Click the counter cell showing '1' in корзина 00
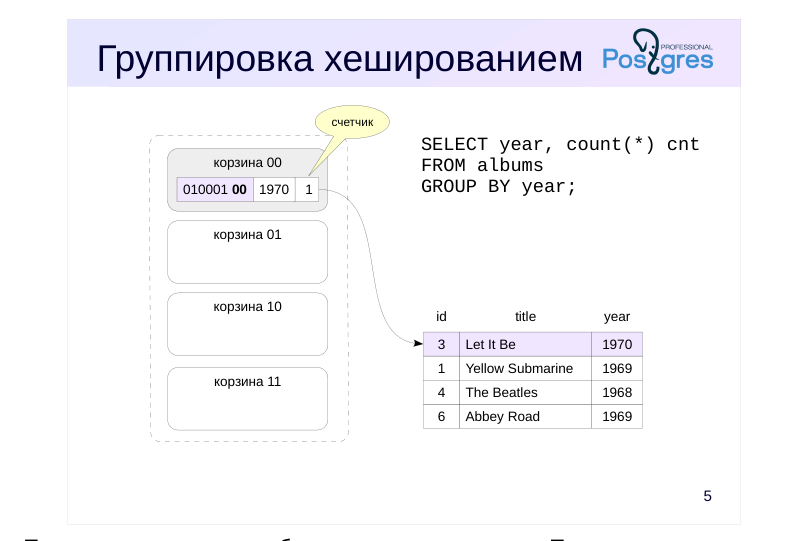Image resolution: width=809 pixels, height=541 pixels. click(x=308, y=189)
